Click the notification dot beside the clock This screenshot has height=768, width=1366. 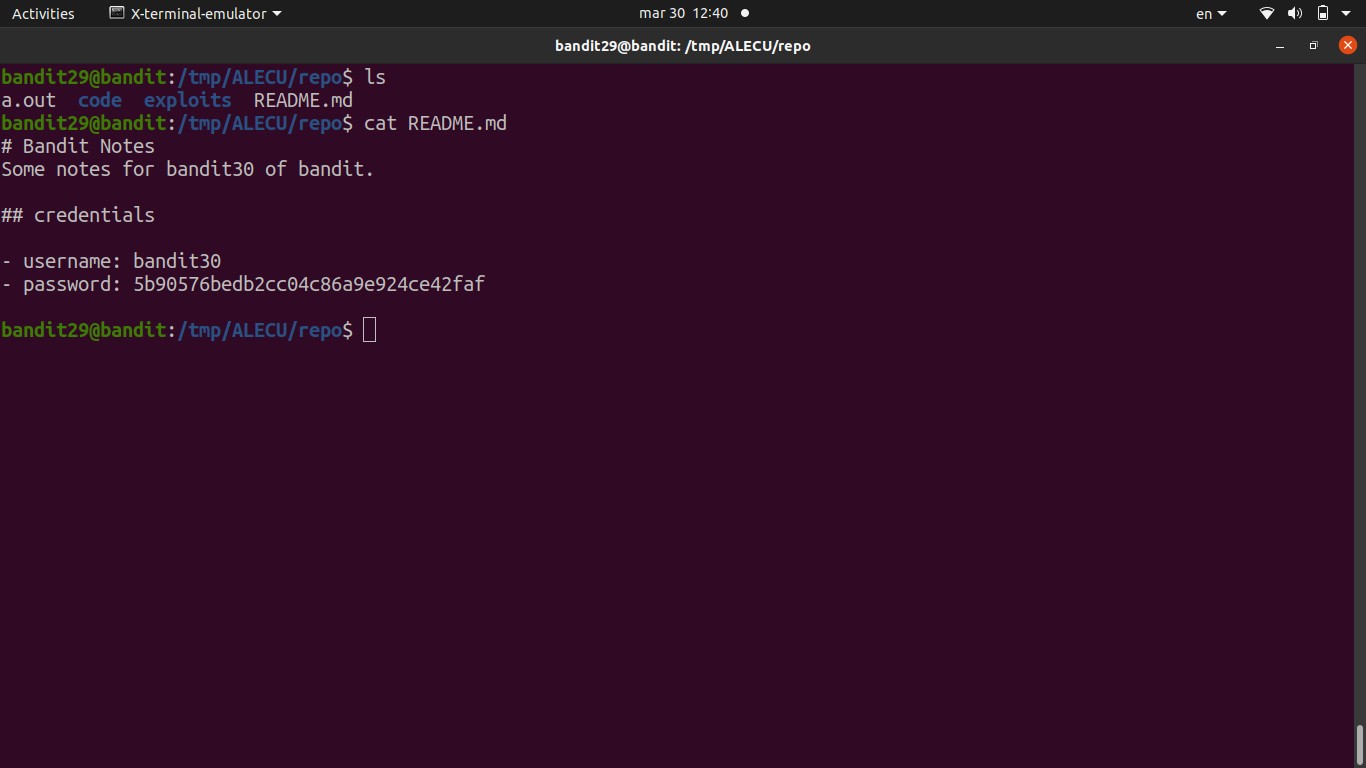click(745, 14)
